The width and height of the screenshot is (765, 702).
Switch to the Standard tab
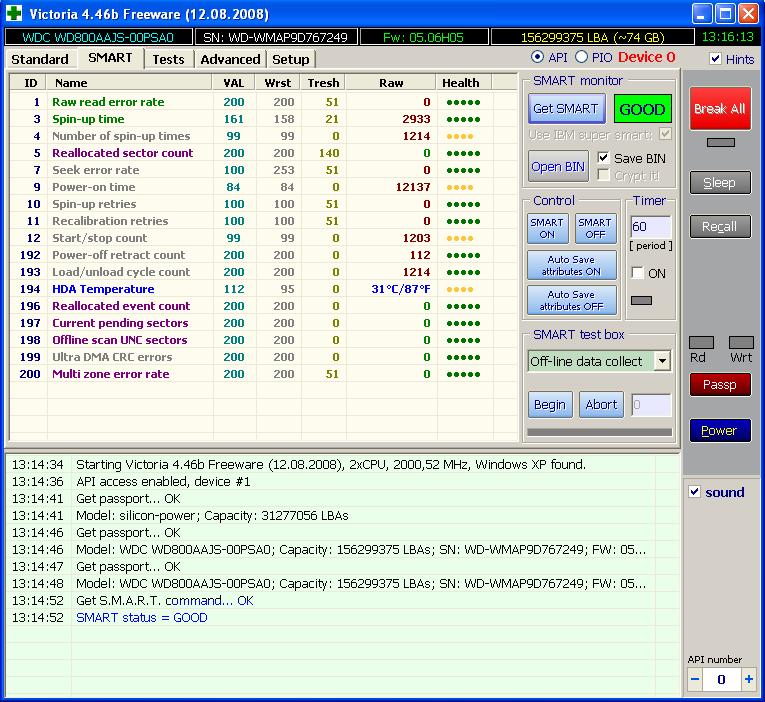tap(40, 60)
